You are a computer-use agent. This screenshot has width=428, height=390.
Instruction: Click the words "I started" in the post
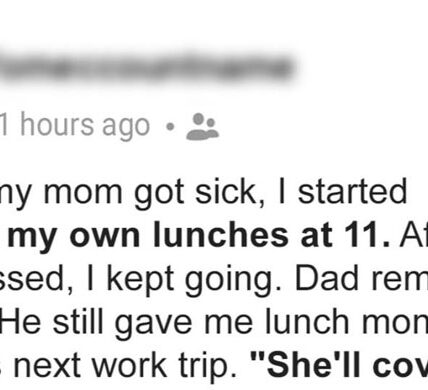point(342,191)
